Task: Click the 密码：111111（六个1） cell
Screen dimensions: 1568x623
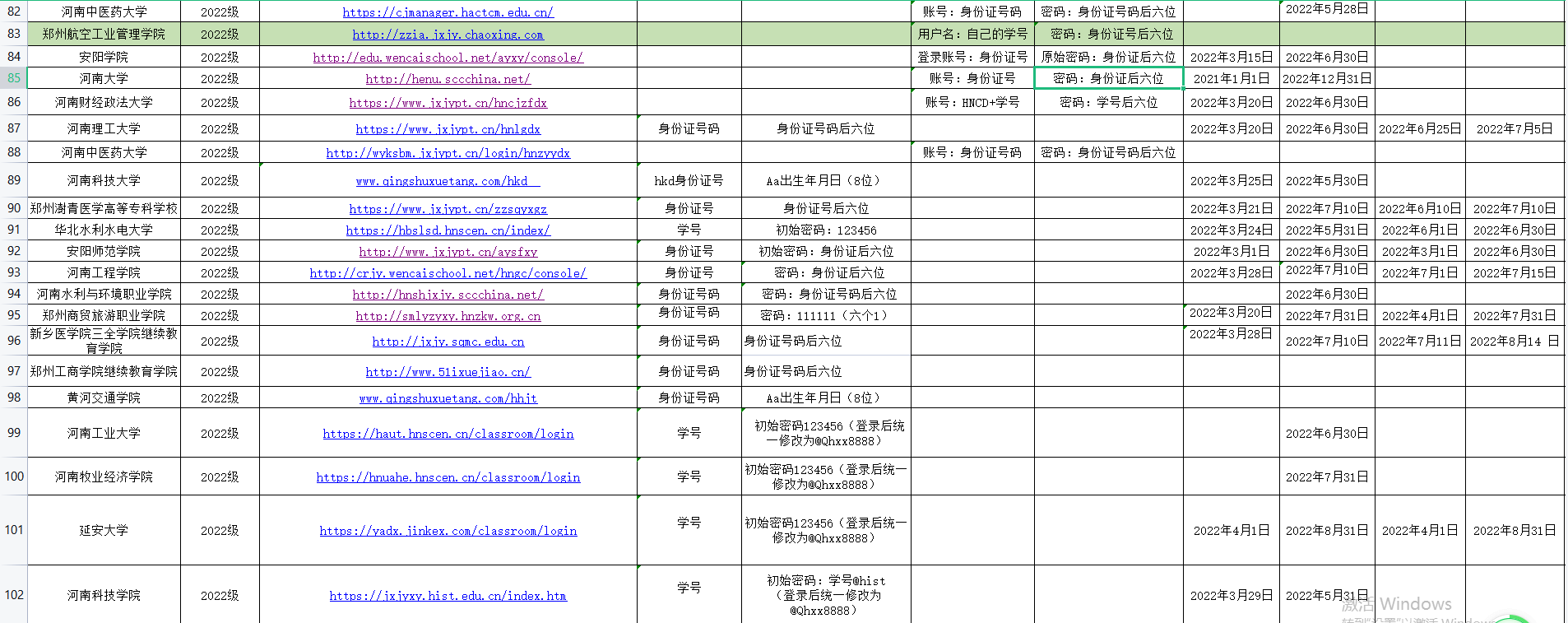Action: tap(826, 316)
